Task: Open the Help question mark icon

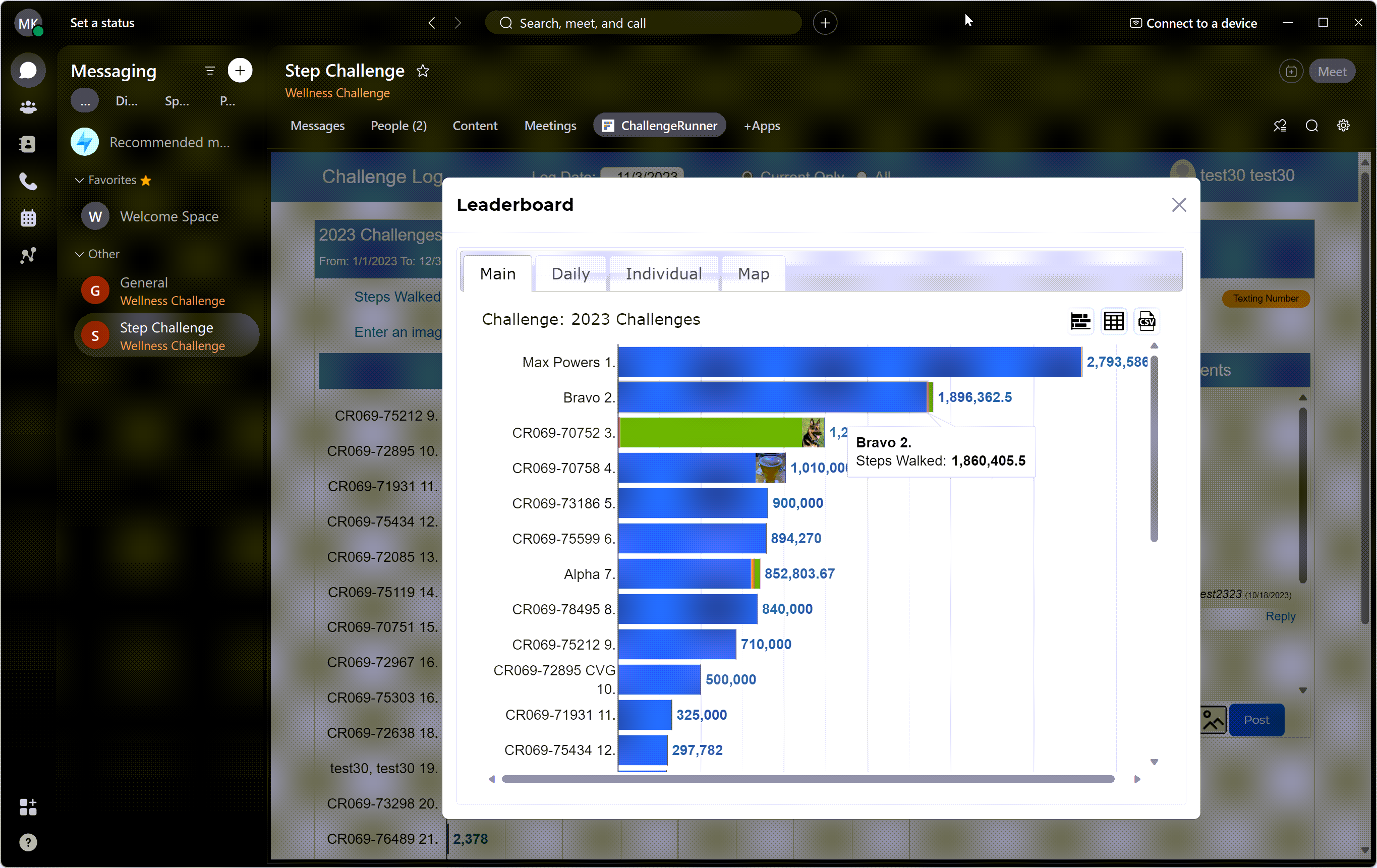Action: pyautogui.click(x=27, y=842)
